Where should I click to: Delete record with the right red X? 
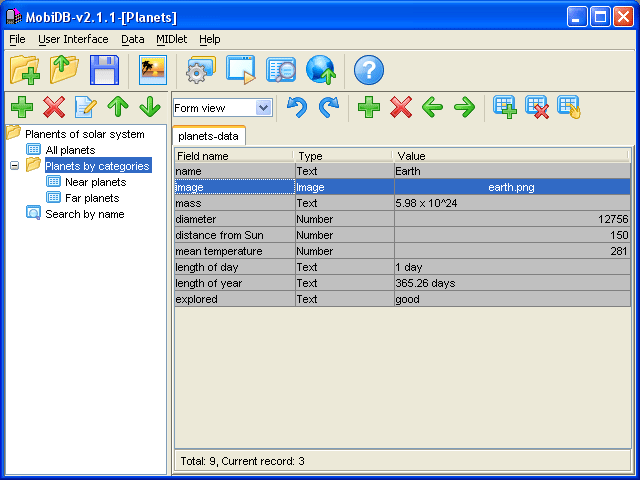point(401,107)
